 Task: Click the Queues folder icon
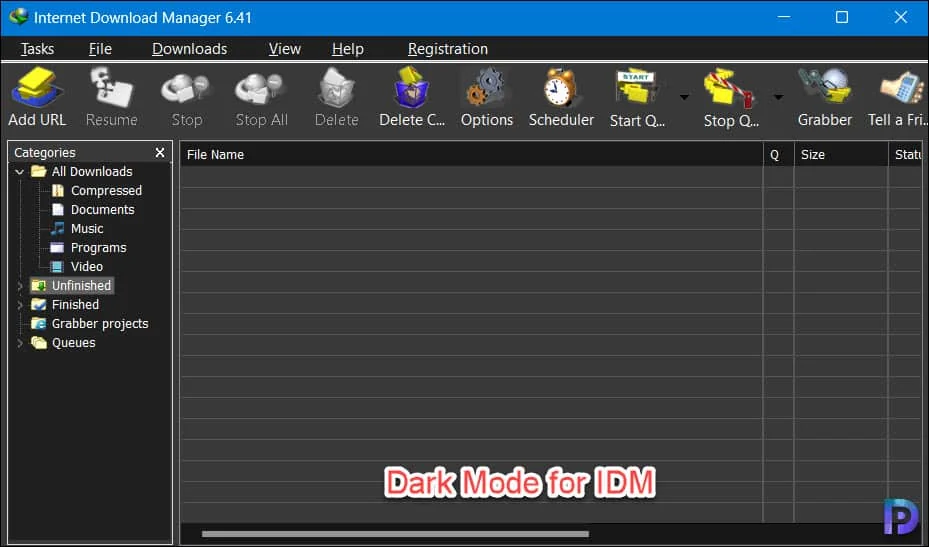(x=39, y=343)
